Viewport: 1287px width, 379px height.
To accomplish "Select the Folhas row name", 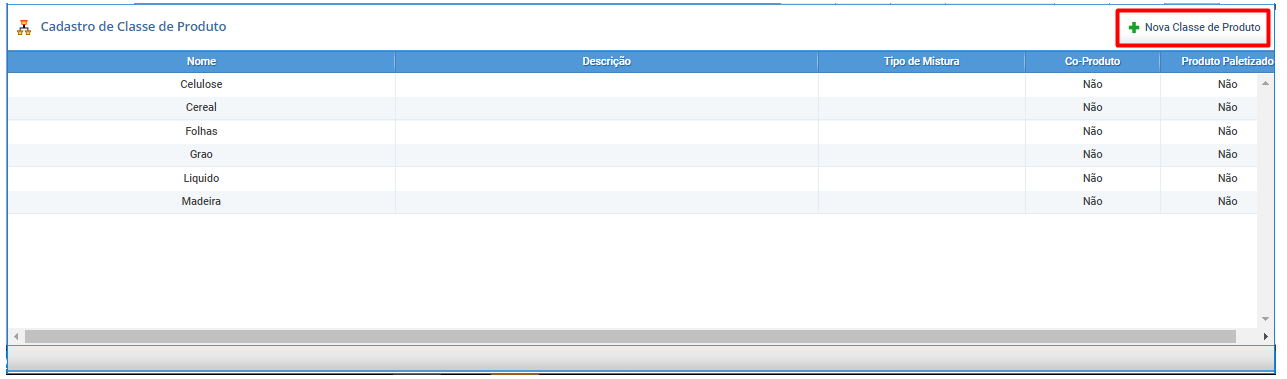I will 201,131.
